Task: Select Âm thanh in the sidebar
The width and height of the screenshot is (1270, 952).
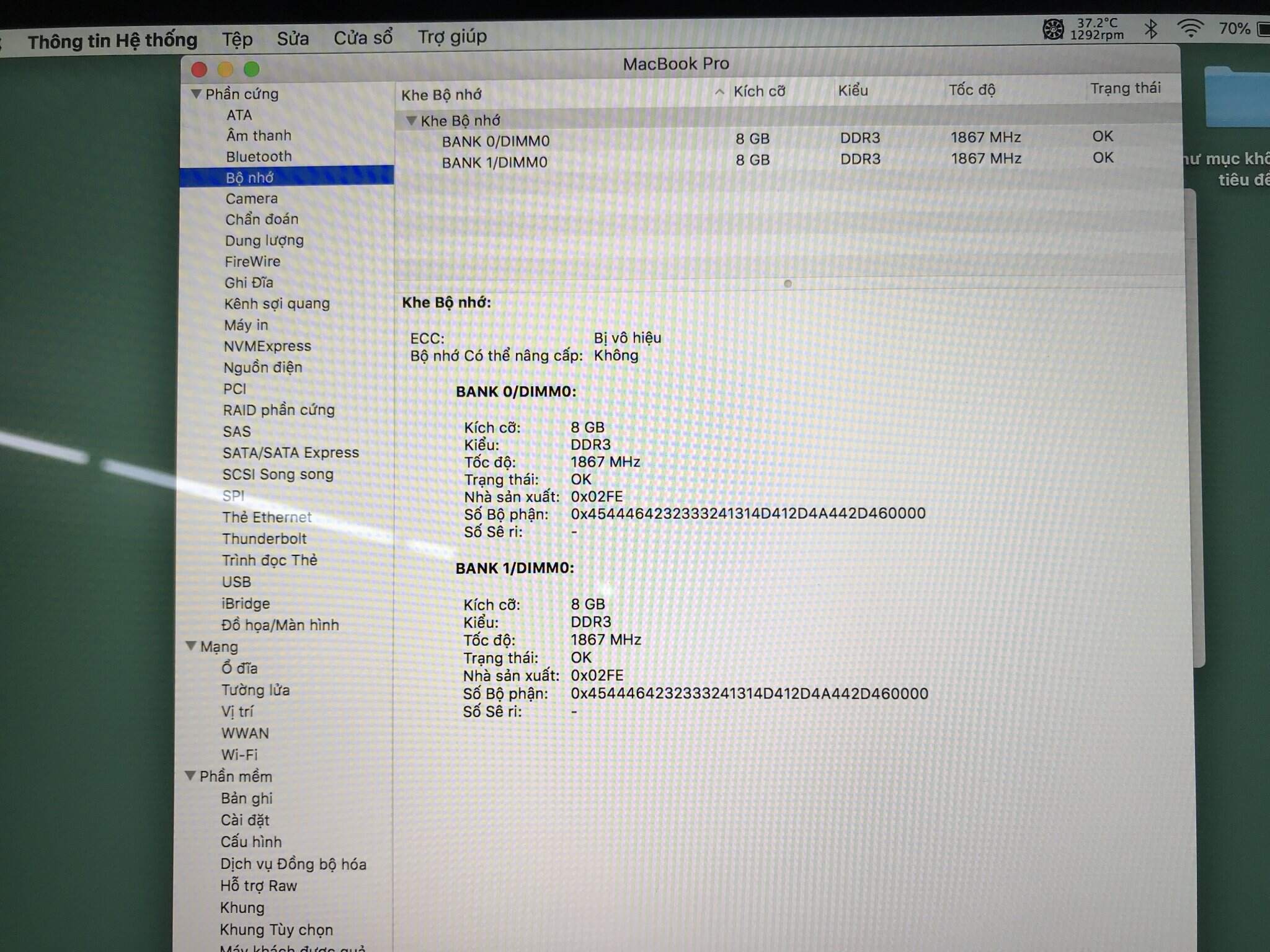Action: click(259, 136)
